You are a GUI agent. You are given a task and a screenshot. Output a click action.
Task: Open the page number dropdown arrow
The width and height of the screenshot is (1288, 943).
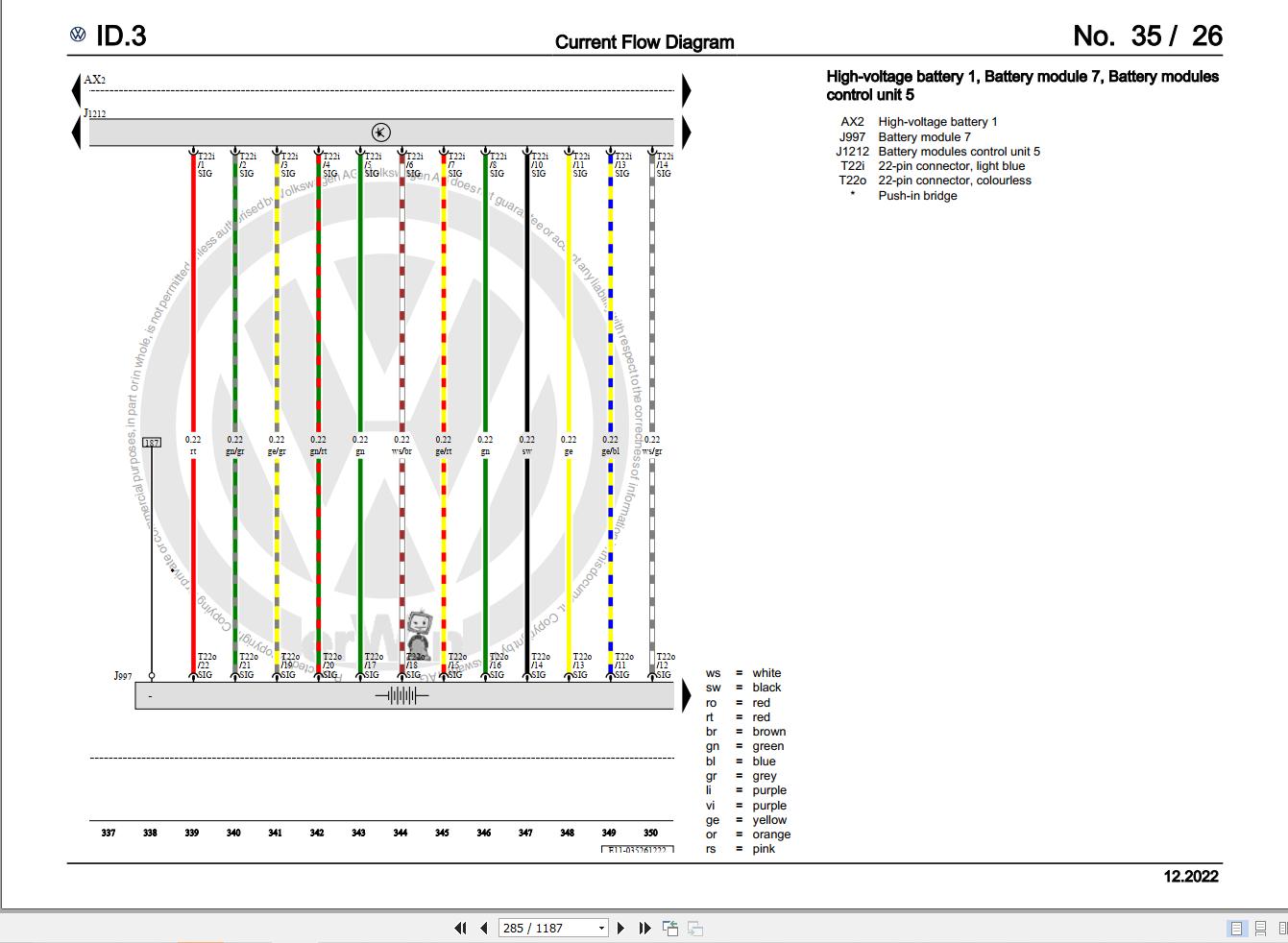click(x=602, y=928)
